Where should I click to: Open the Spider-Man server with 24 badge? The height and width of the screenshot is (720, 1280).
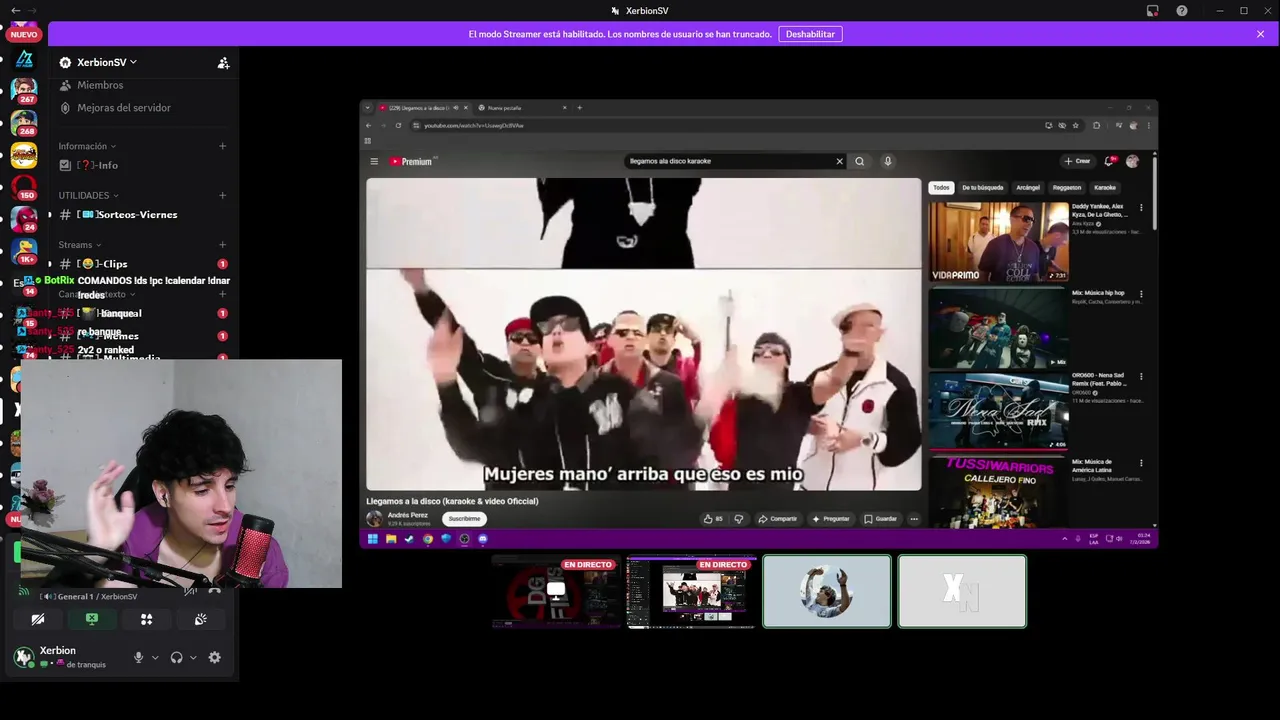24,218
